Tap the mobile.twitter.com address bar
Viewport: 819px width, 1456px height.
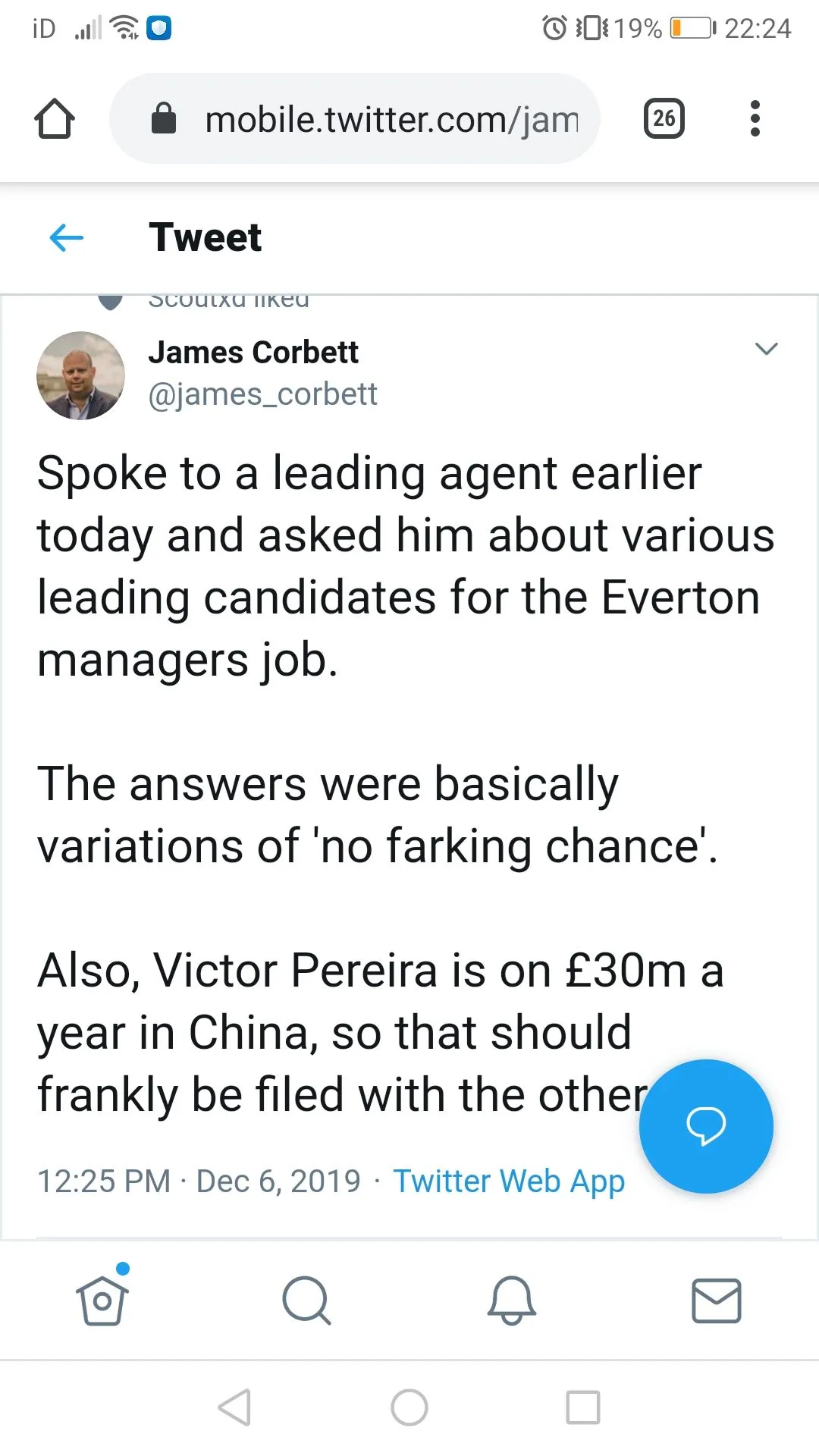(x=391, y=120)
